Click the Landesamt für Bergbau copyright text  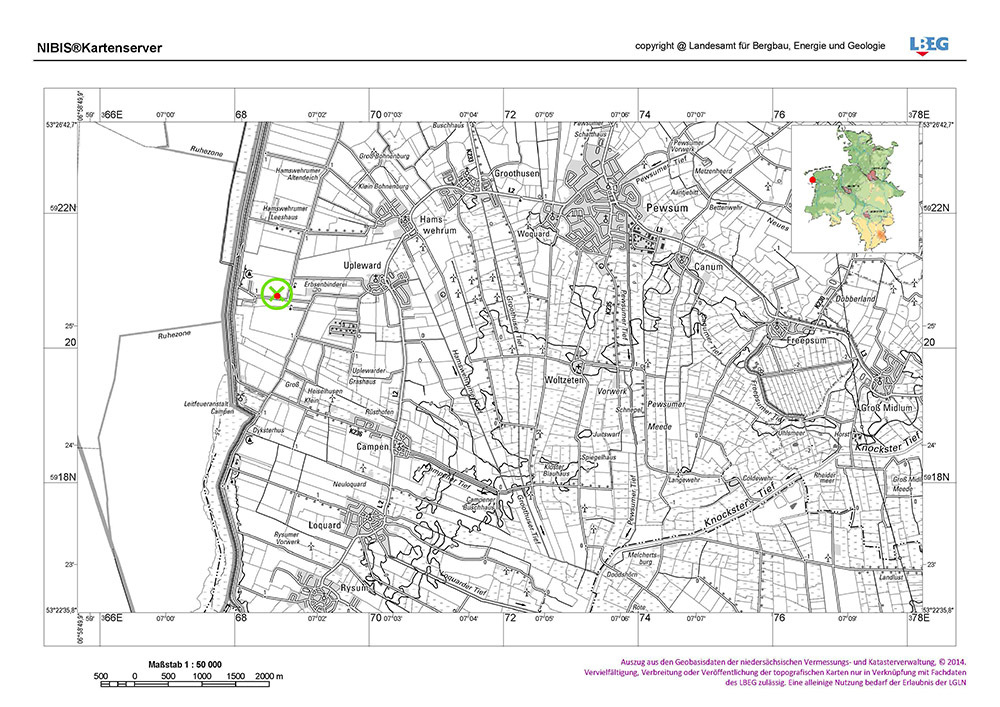(760, 46)
